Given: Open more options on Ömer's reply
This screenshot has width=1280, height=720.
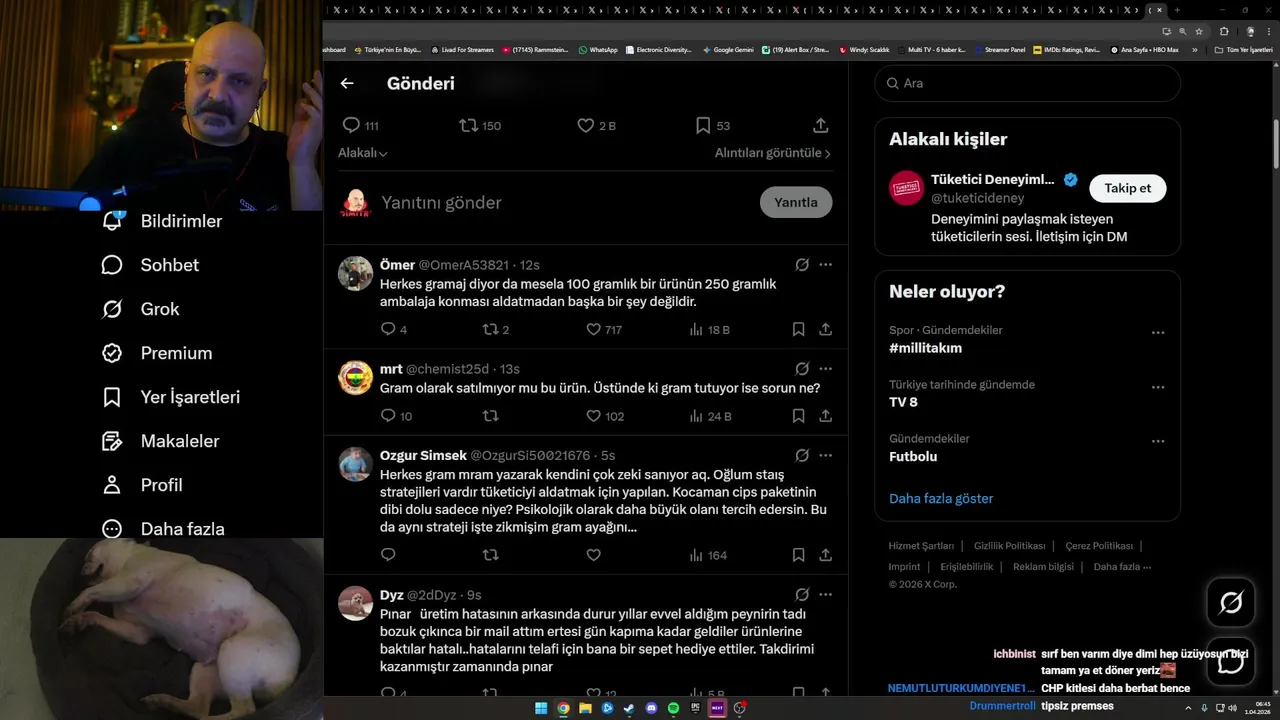Looking at the screenshot, I should [826, 265].
